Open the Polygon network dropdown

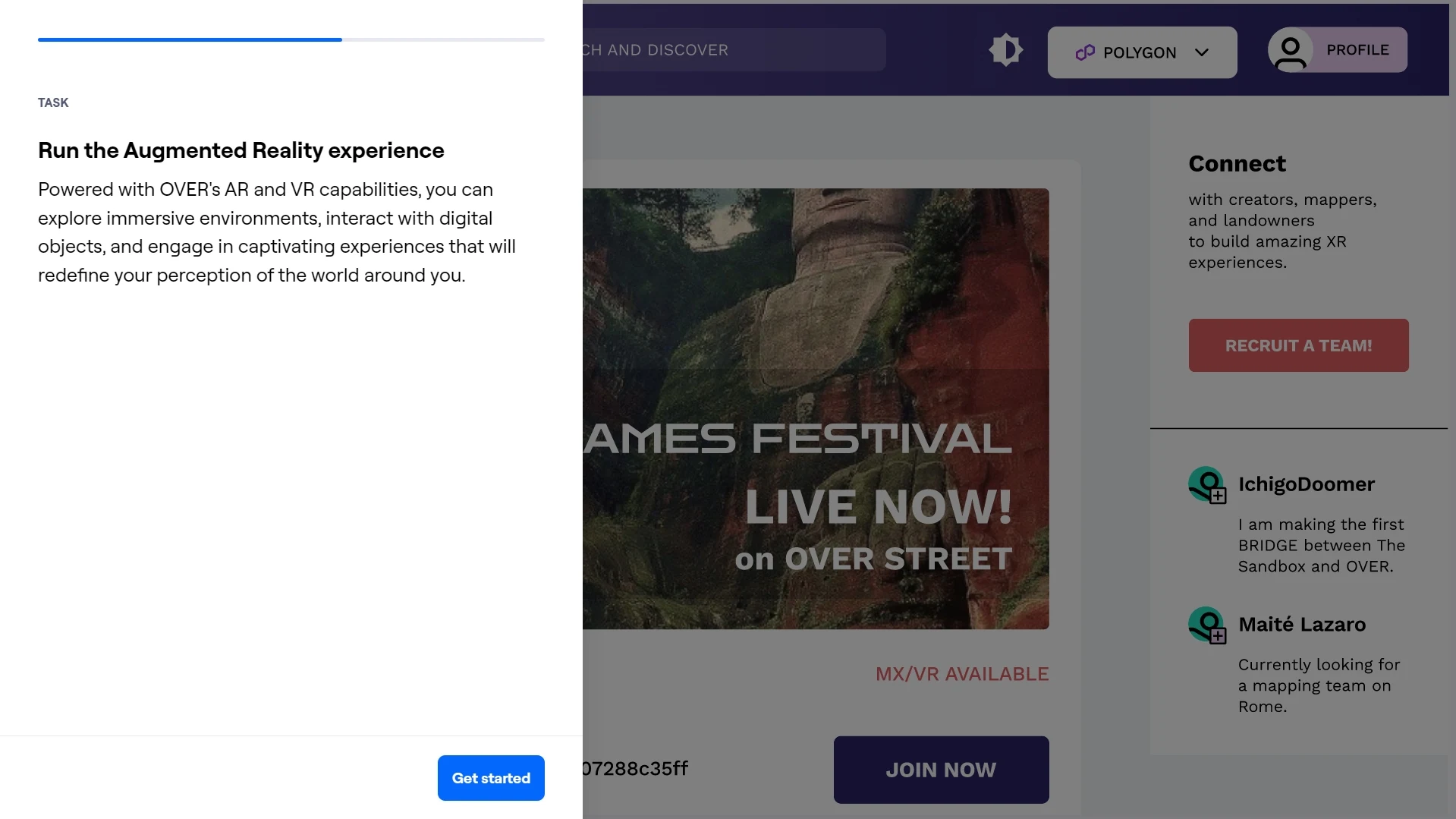tap(1142, 52)
